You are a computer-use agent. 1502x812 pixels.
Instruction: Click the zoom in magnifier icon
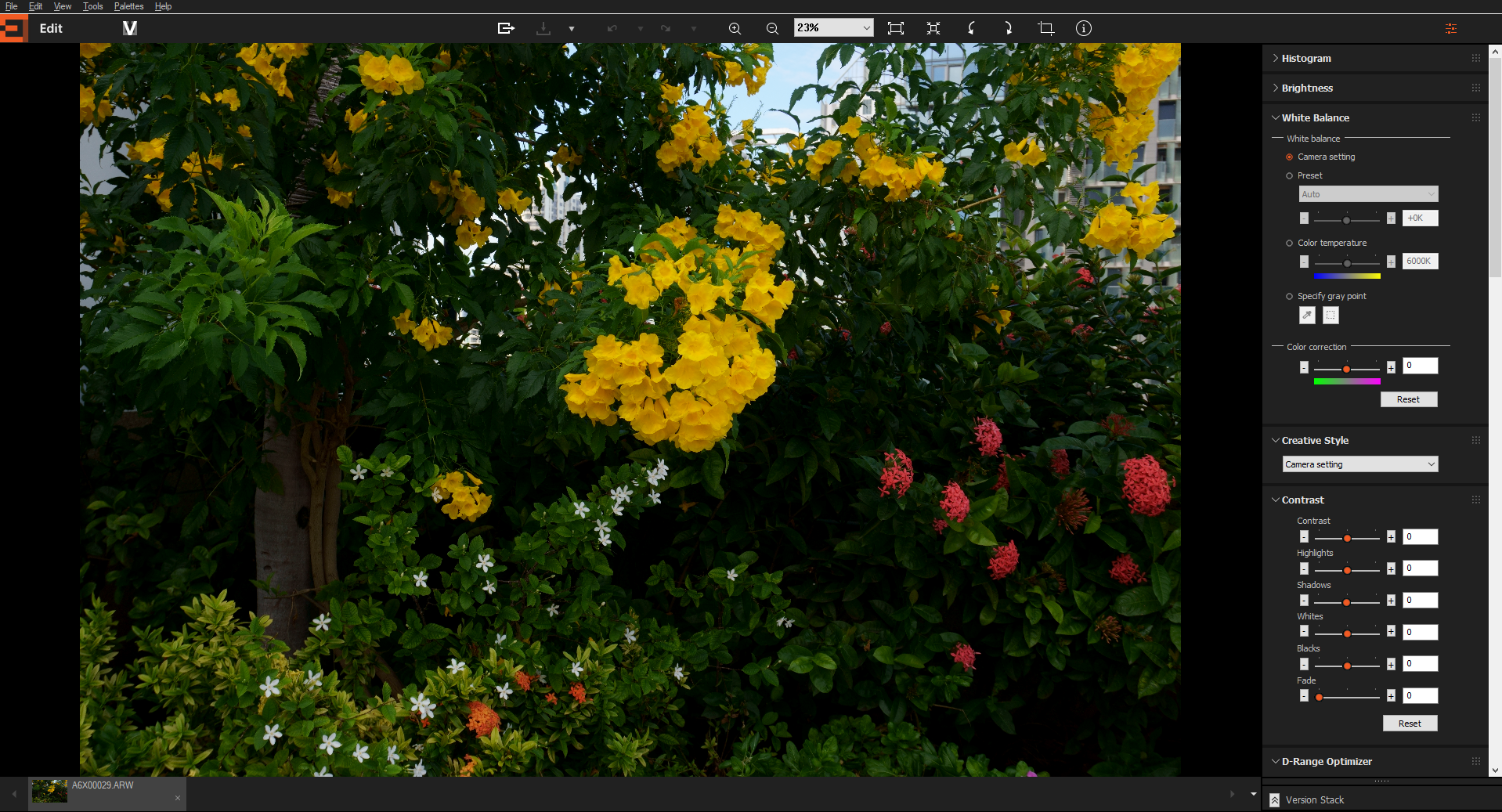[x=735, y=28]
